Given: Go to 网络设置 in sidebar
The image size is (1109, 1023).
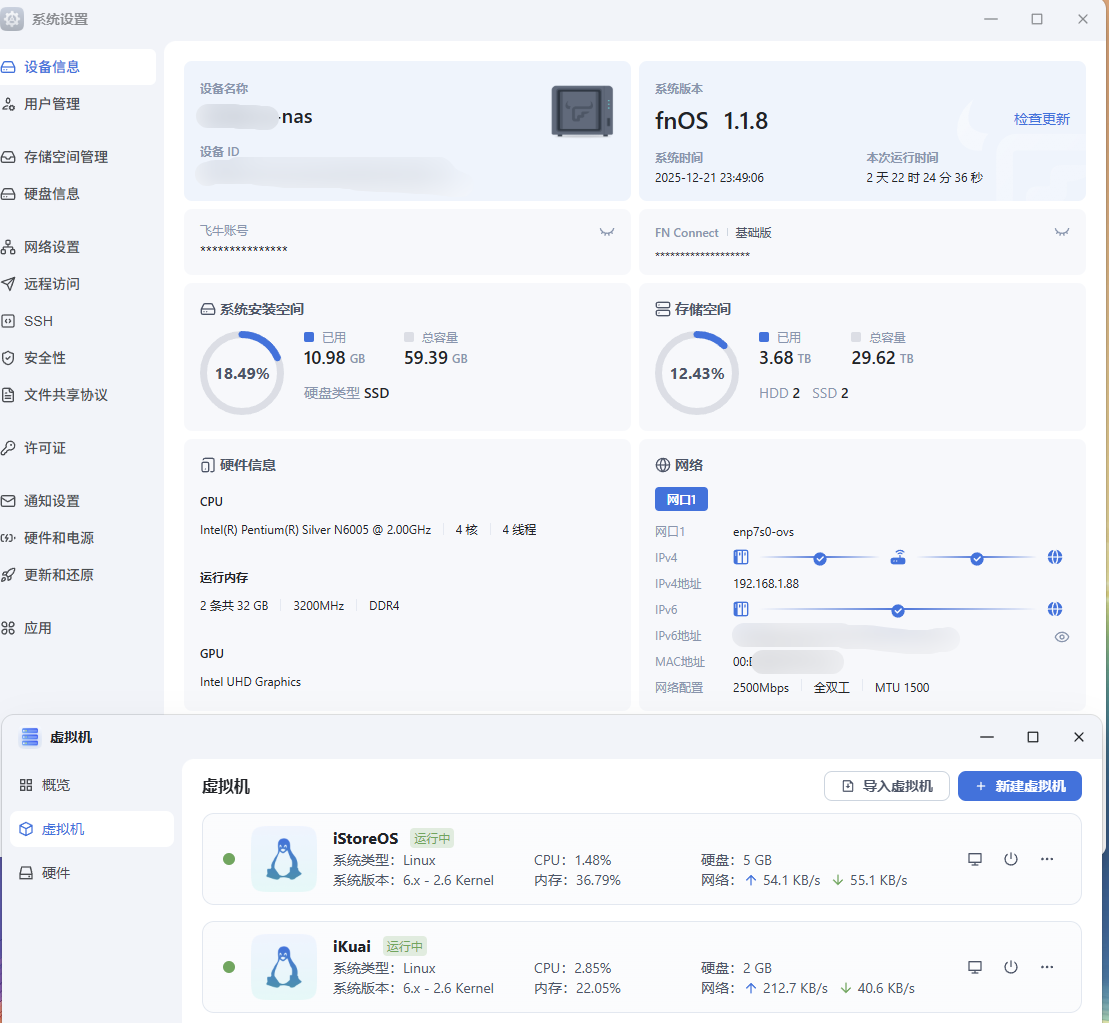Looking at the screenshot, I should coord(52,247).
